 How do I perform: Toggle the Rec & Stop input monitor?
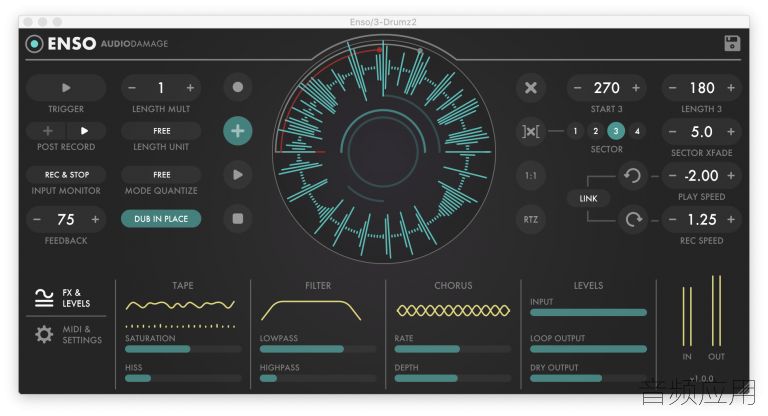67,174
